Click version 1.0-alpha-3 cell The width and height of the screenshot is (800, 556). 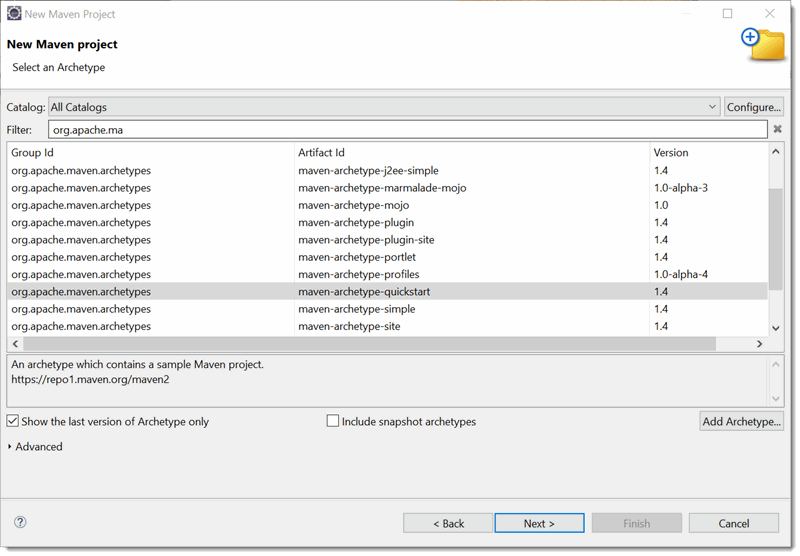click(x=681, y=188)
